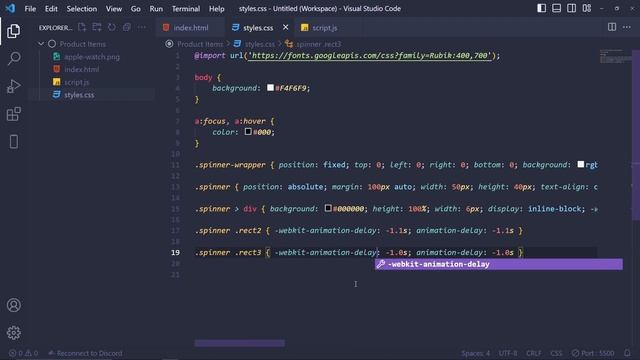Click Product Items in breadcrumb
Viewport: 640px width, 360px height.
coord(200,44)
